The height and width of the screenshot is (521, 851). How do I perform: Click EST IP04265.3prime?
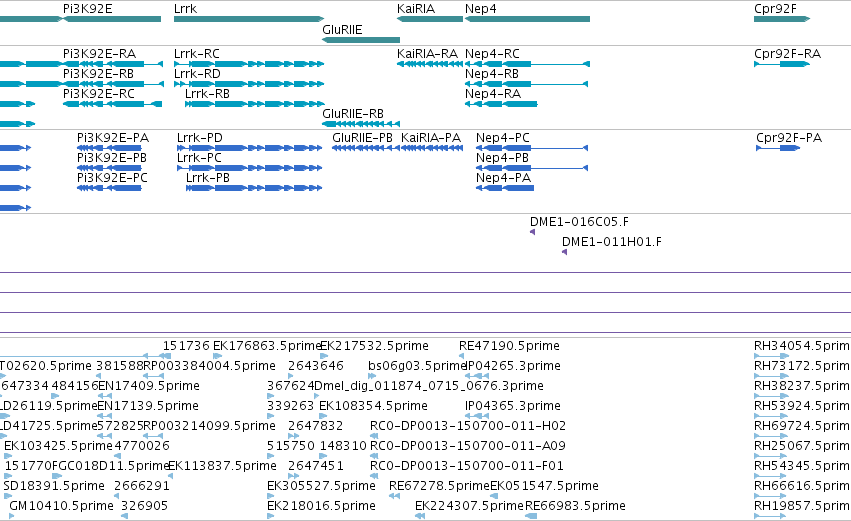pyautogui.click(x=513, y=366)
